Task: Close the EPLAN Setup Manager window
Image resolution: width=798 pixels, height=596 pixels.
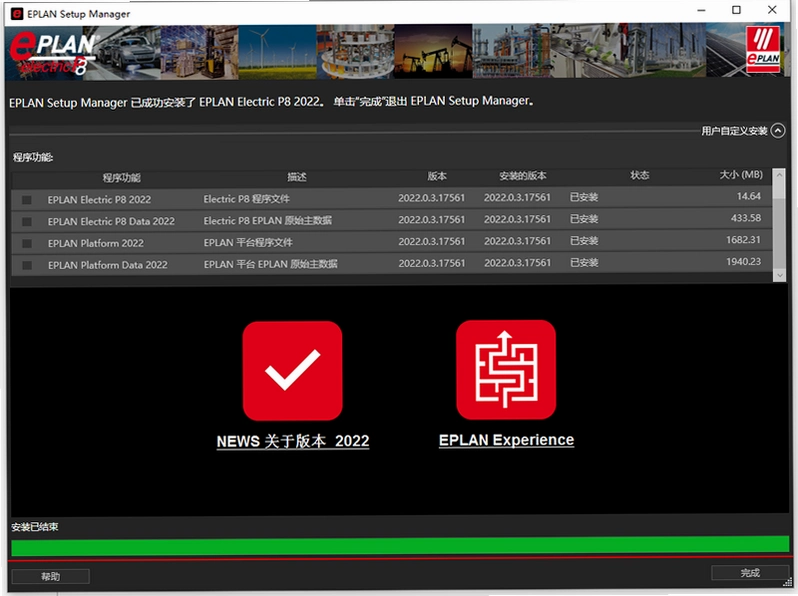Action: [x=772, y=10]
